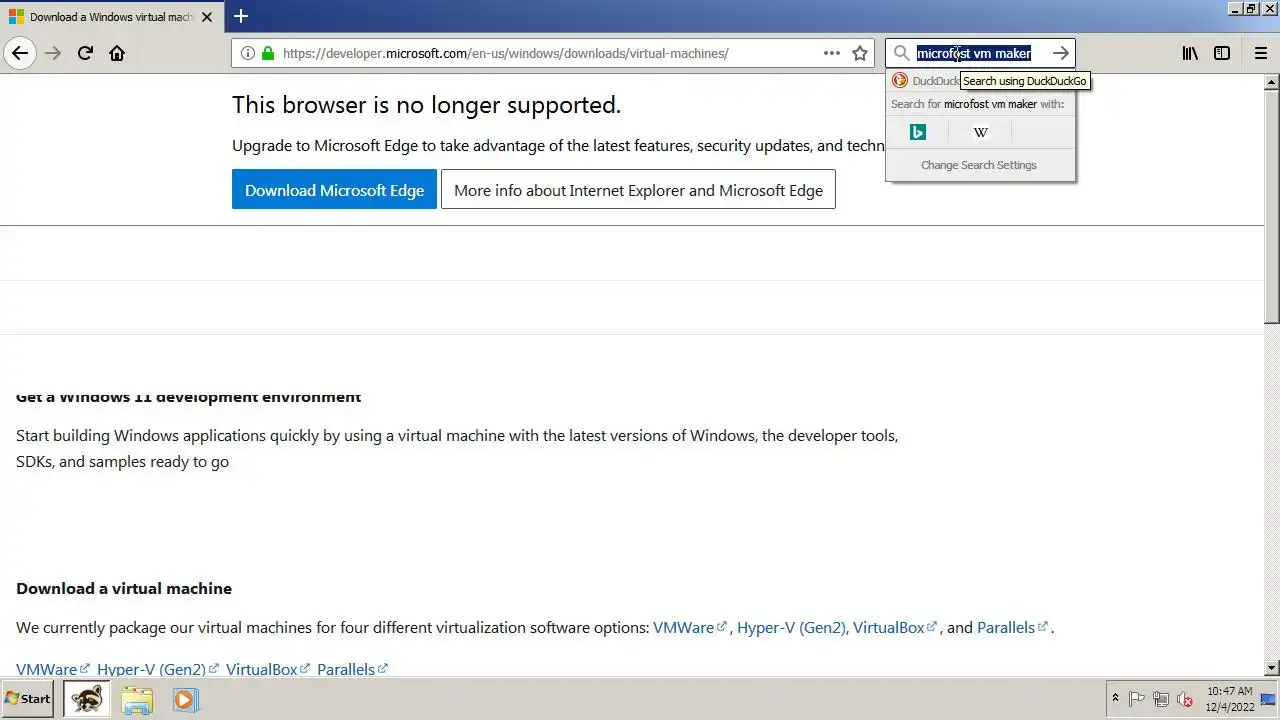Show hidden system tray icons

(x=1115, y=699)
